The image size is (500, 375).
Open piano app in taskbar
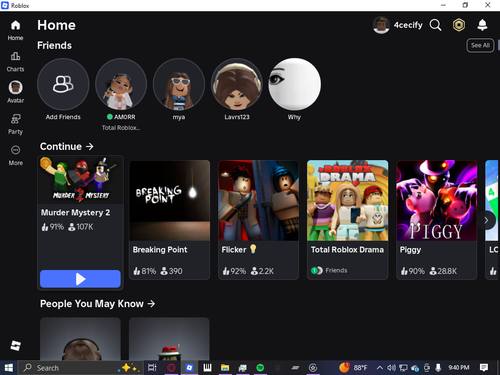click(x=207, y=368)
